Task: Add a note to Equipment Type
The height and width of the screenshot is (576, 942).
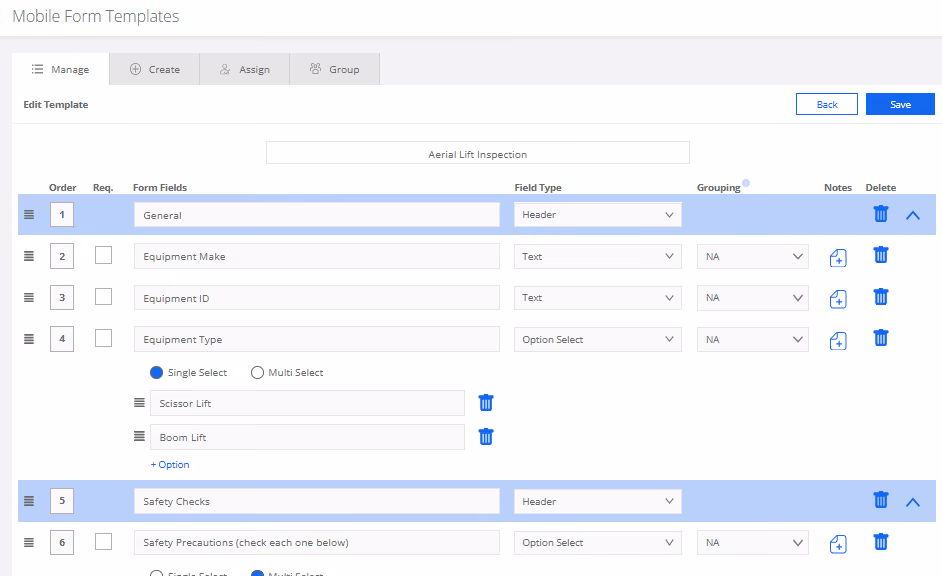Action: 838,341
